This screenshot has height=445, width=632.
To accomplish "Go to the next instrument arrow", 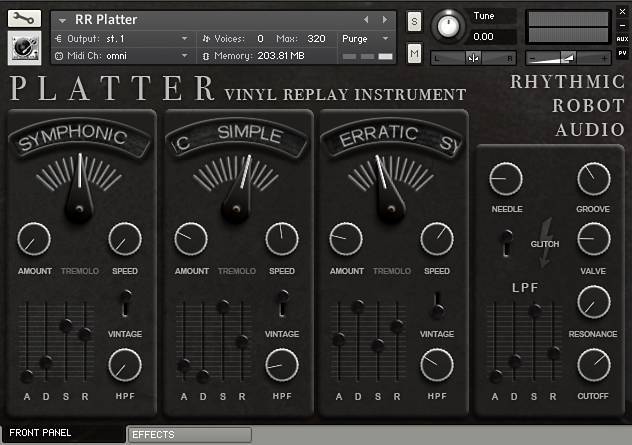I will click(386, 20).
